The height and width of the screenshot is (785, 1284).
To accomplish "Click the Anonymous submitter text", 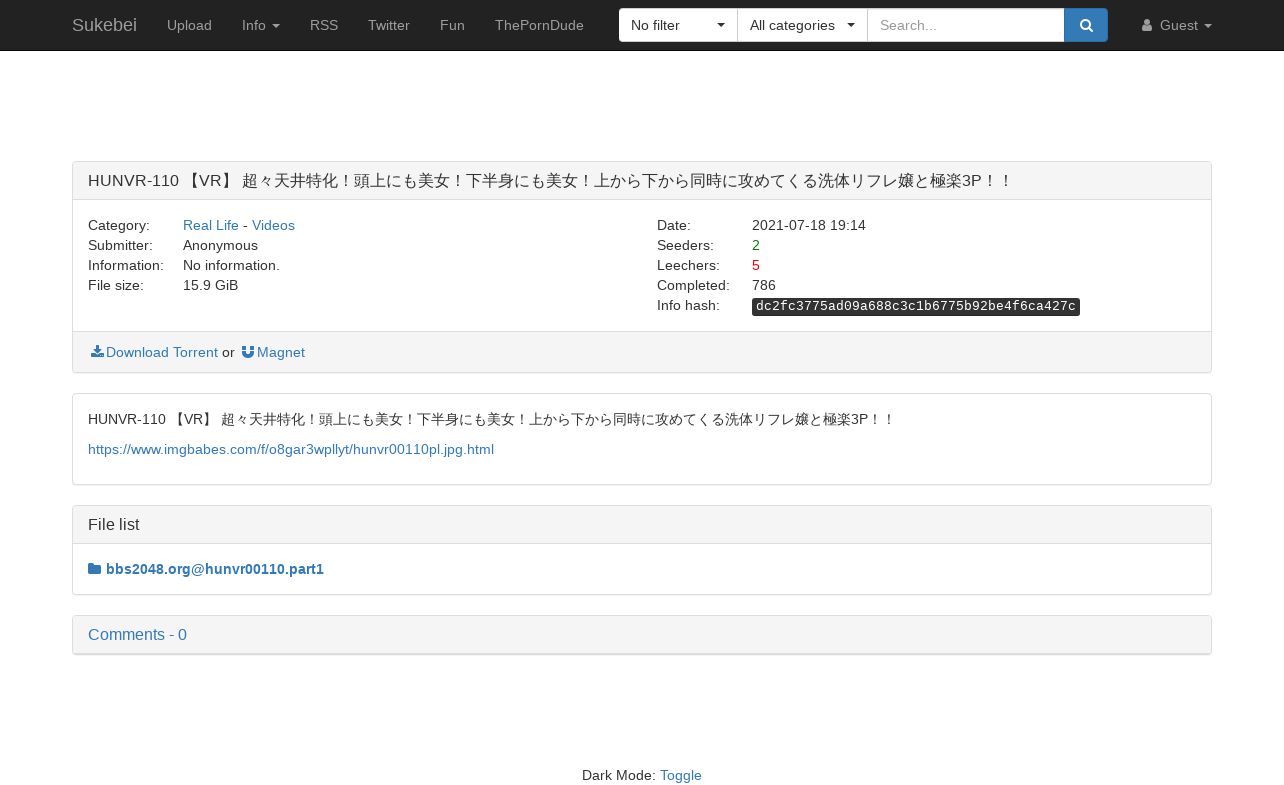I will click(x=220, y=245).
